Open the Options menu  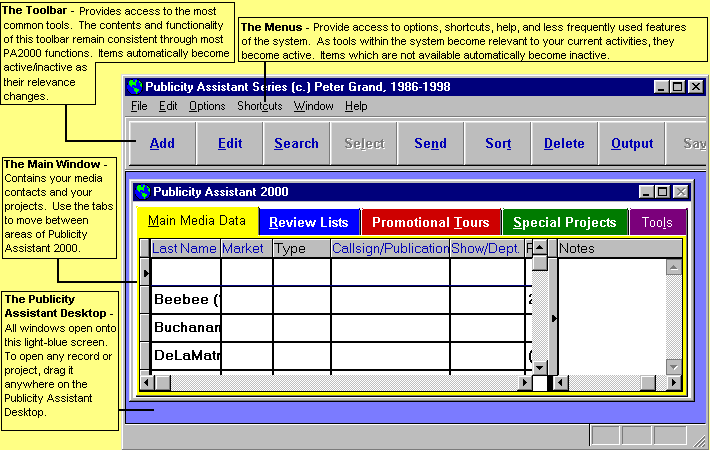click(207, 106)
